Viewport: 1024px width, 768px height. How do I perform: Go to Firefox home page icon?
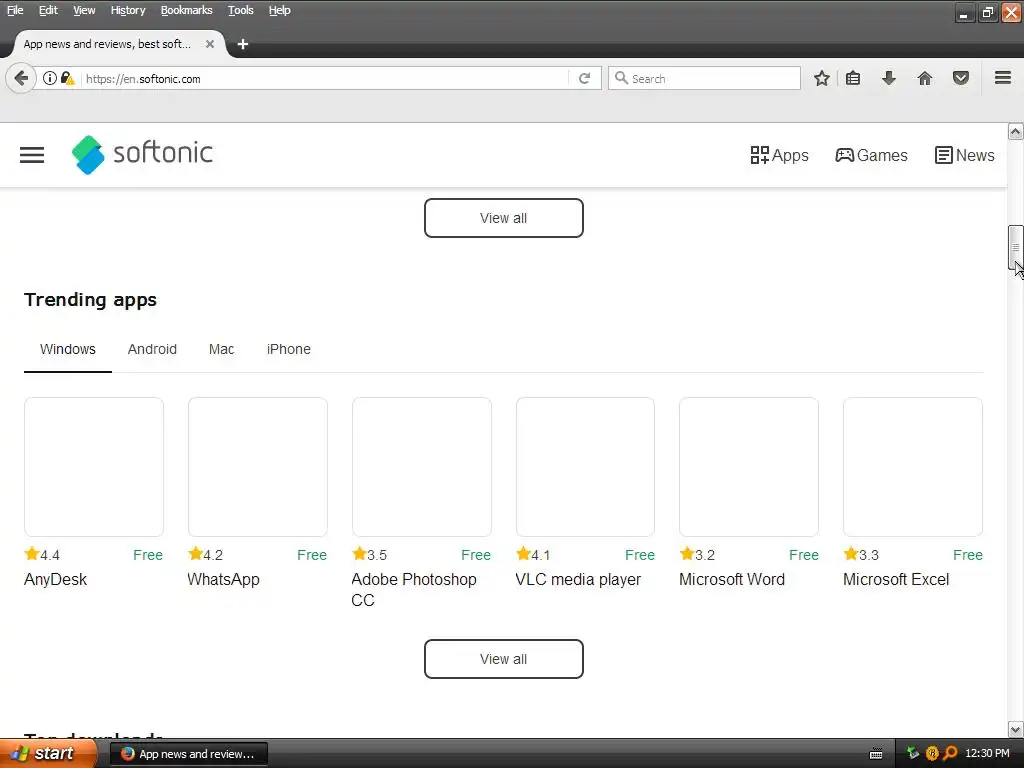click(925, 78)
